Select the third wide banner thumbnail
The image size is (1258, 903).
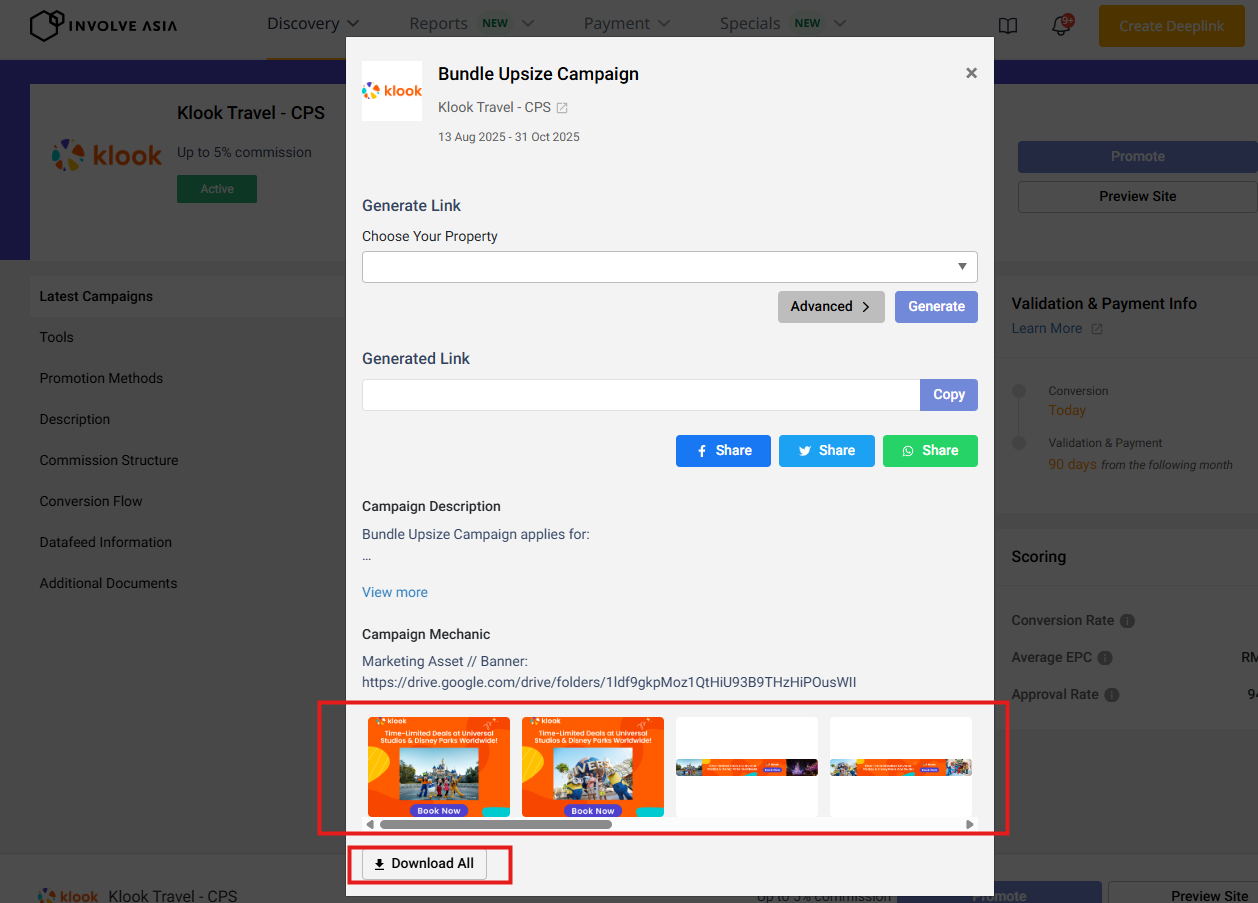pyautogui.click(x=747, y=767)
